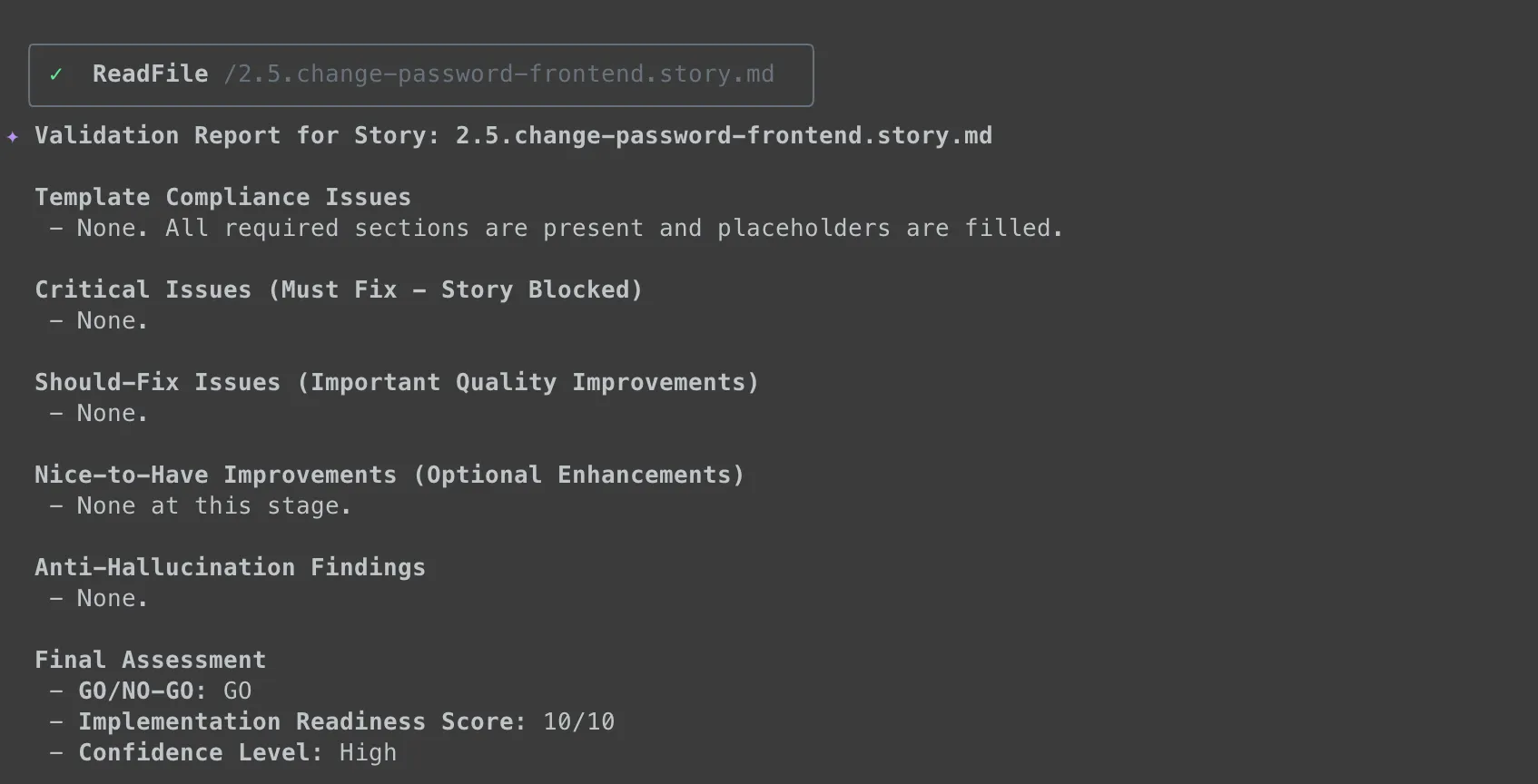Open the /2.5.change-password-frontend.story.md file path
Screen dimensions: 1538x784
(498, 74)
